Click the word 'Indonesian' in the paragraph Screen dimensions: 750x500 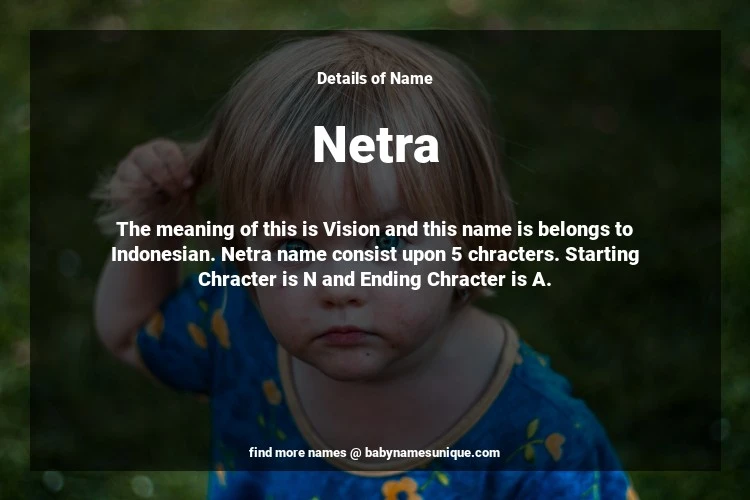pyautogui.click(x=163, y=254)
